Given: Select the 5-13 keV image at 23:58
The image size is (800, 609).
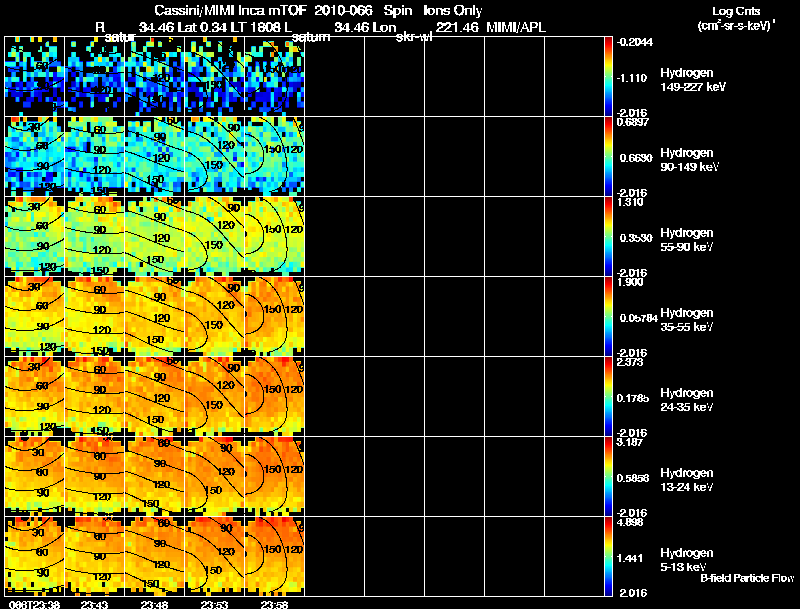Looking at the screenshot, I should click(x=274, y=557).
